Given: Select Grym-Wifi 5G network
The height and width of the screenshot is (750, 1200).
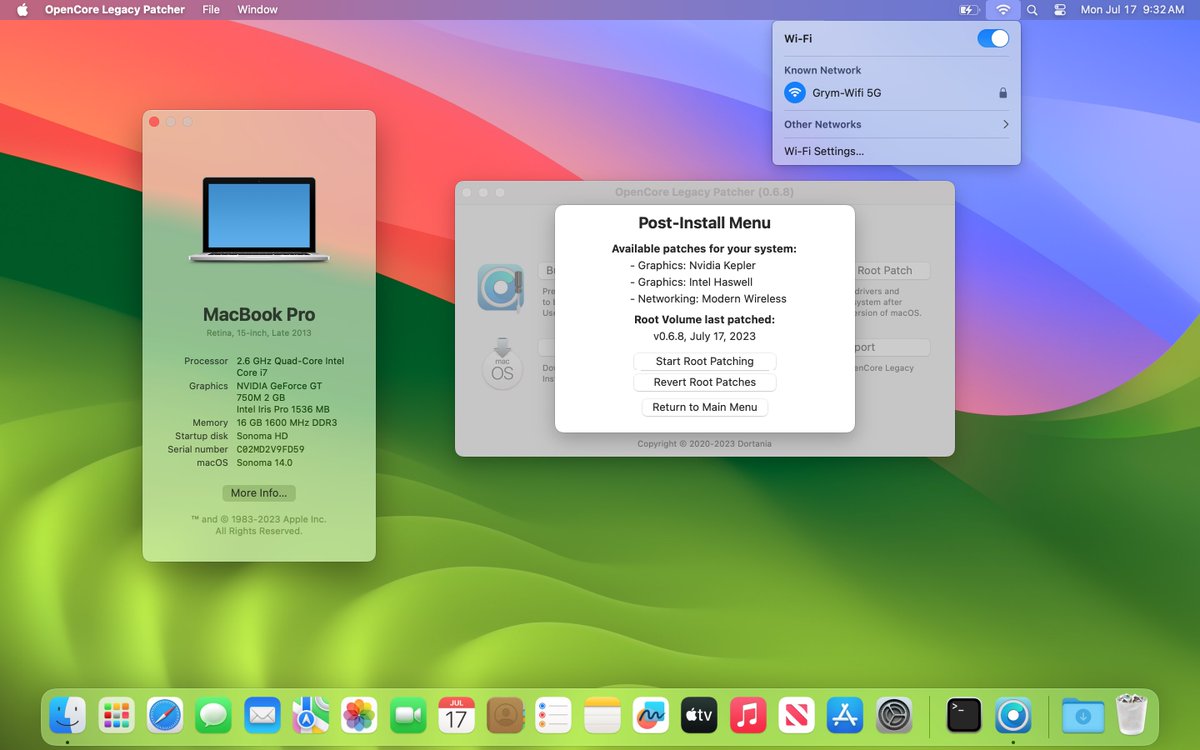Looking at the screenshot, I should (897, 93).
